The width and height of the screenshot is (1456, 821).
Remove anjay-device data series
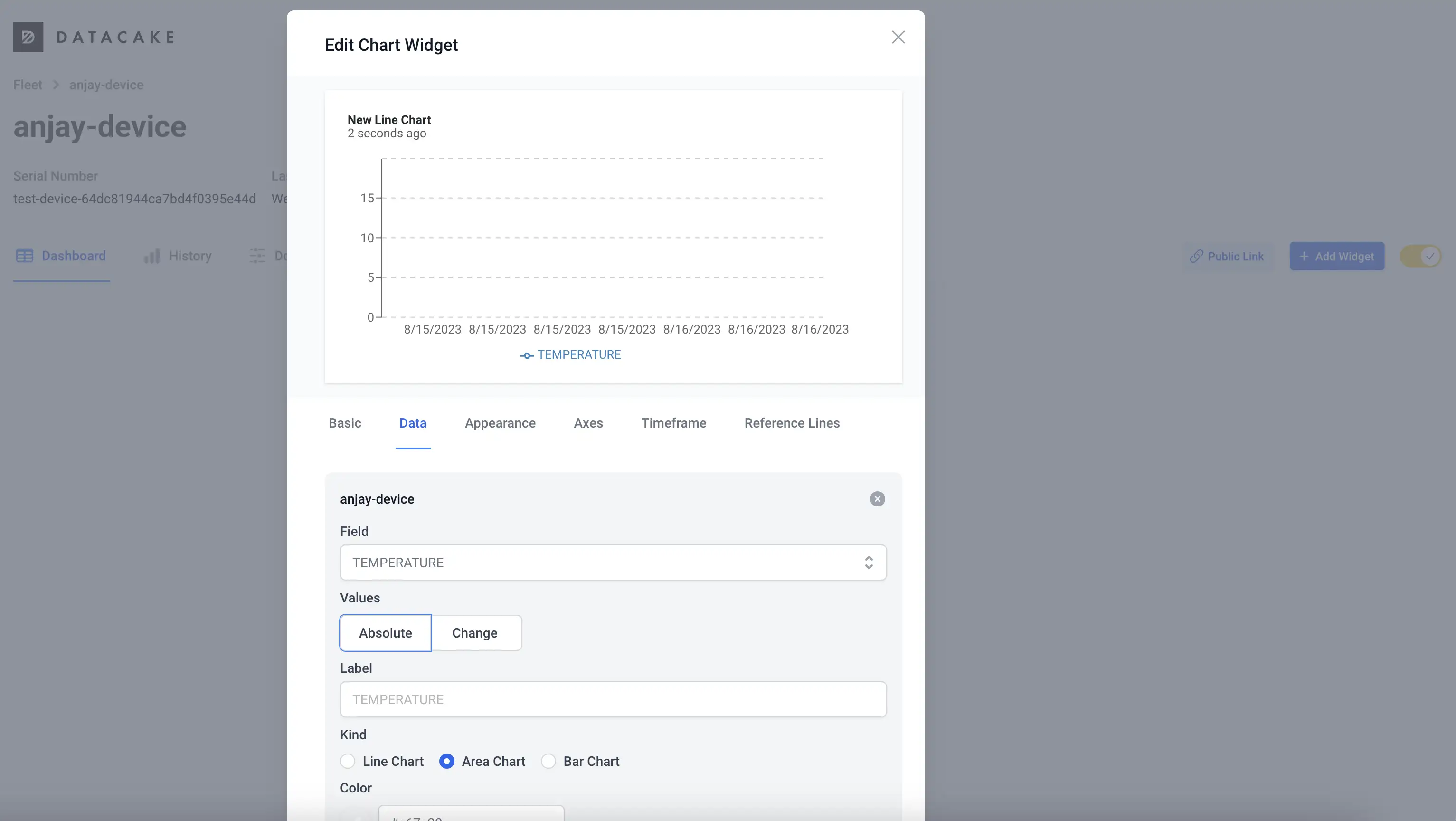pos(877,499)
